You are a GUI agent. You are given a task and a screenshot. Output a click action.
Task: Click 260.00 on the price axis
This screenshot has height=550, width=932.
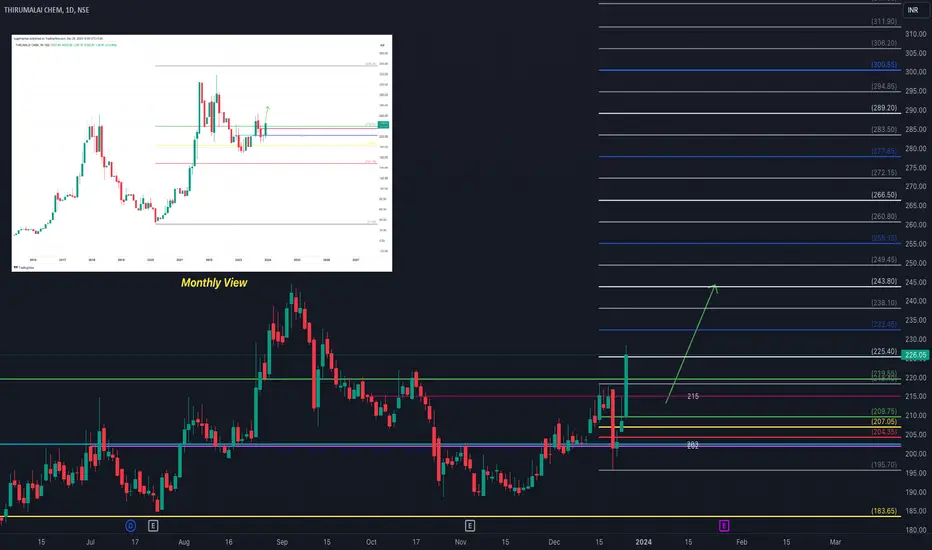click(x=916, y=225)
